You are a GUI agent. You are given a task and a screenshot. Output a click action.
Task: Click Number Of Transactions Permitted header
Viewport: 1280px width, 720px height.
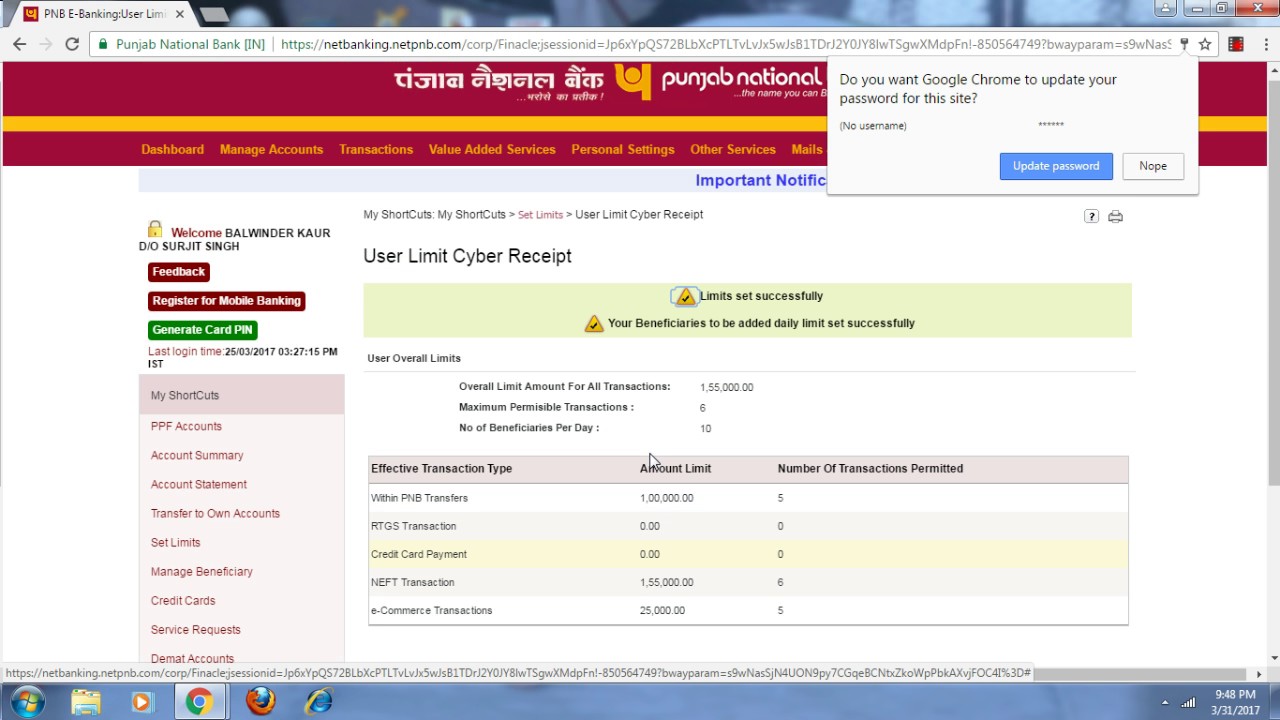click(870, 468)
